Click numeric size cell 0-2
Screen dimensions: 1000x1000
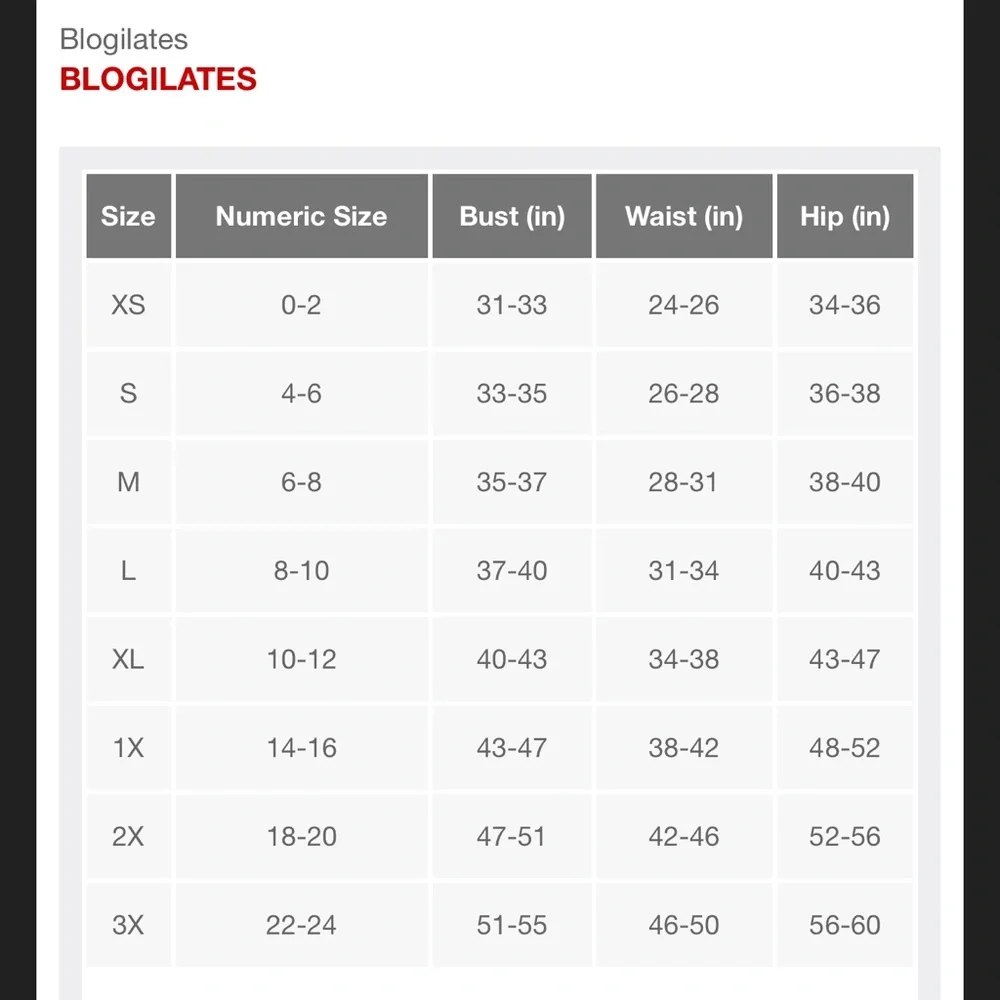301,305
